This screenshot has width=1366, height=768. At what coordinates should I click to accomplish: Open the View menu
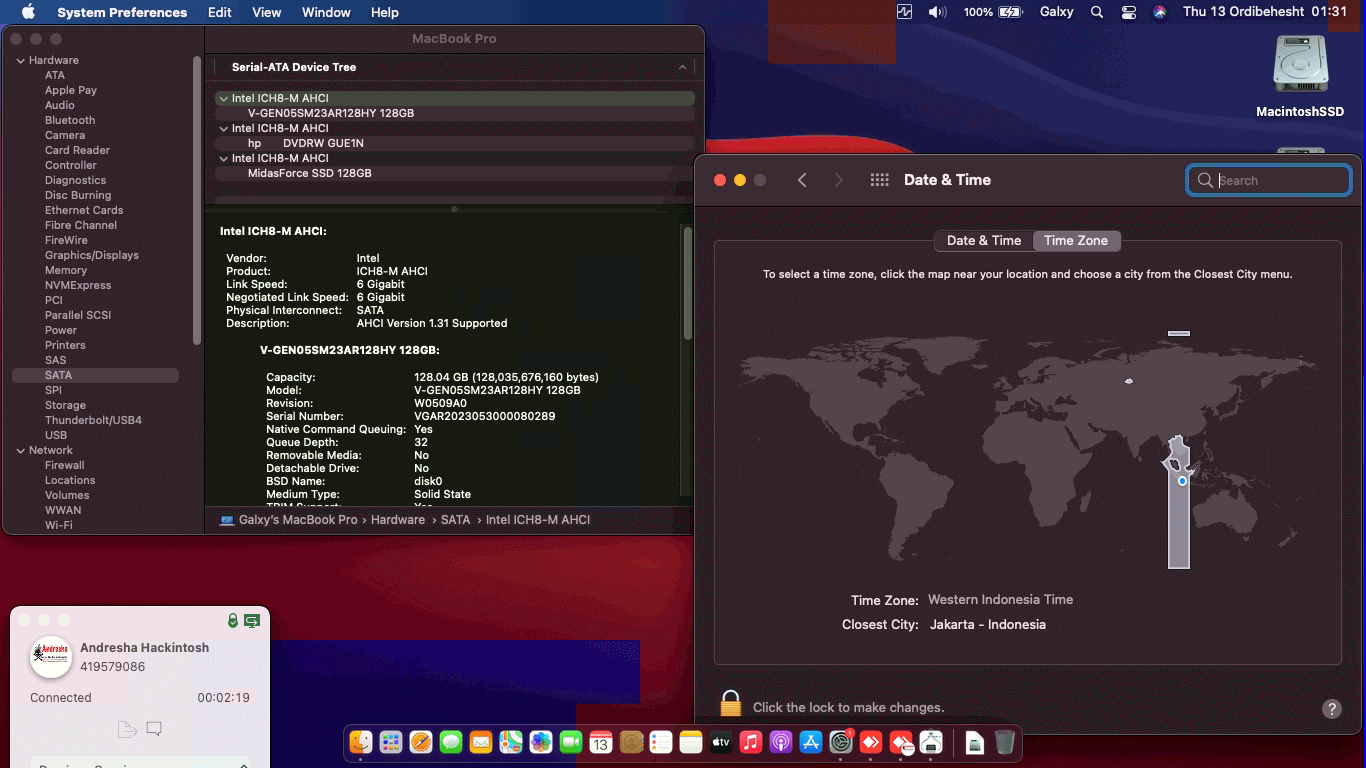click(x=266, y=12)
